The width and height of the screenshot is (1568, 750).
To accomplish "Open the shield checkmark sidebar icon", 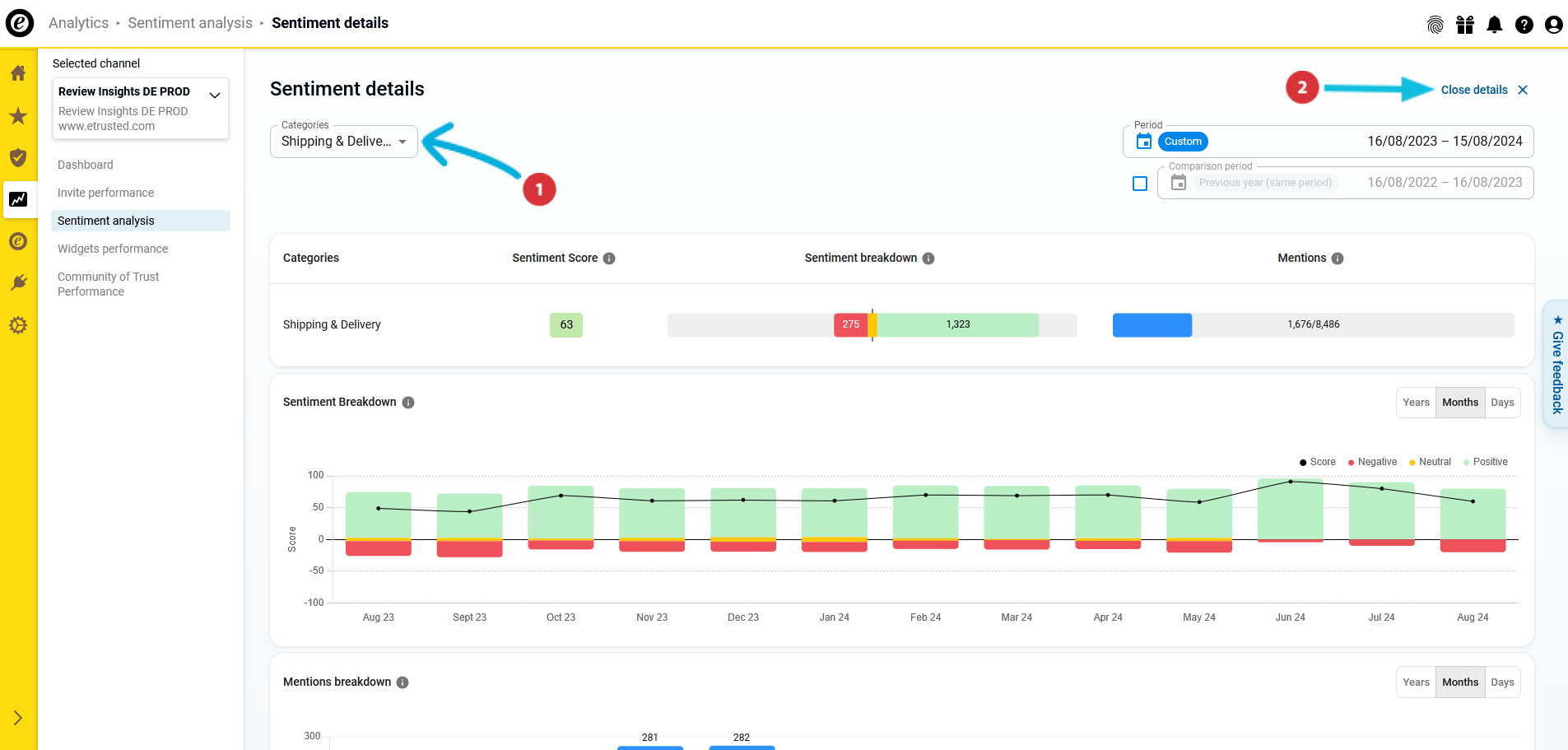I will click(18, 158).
